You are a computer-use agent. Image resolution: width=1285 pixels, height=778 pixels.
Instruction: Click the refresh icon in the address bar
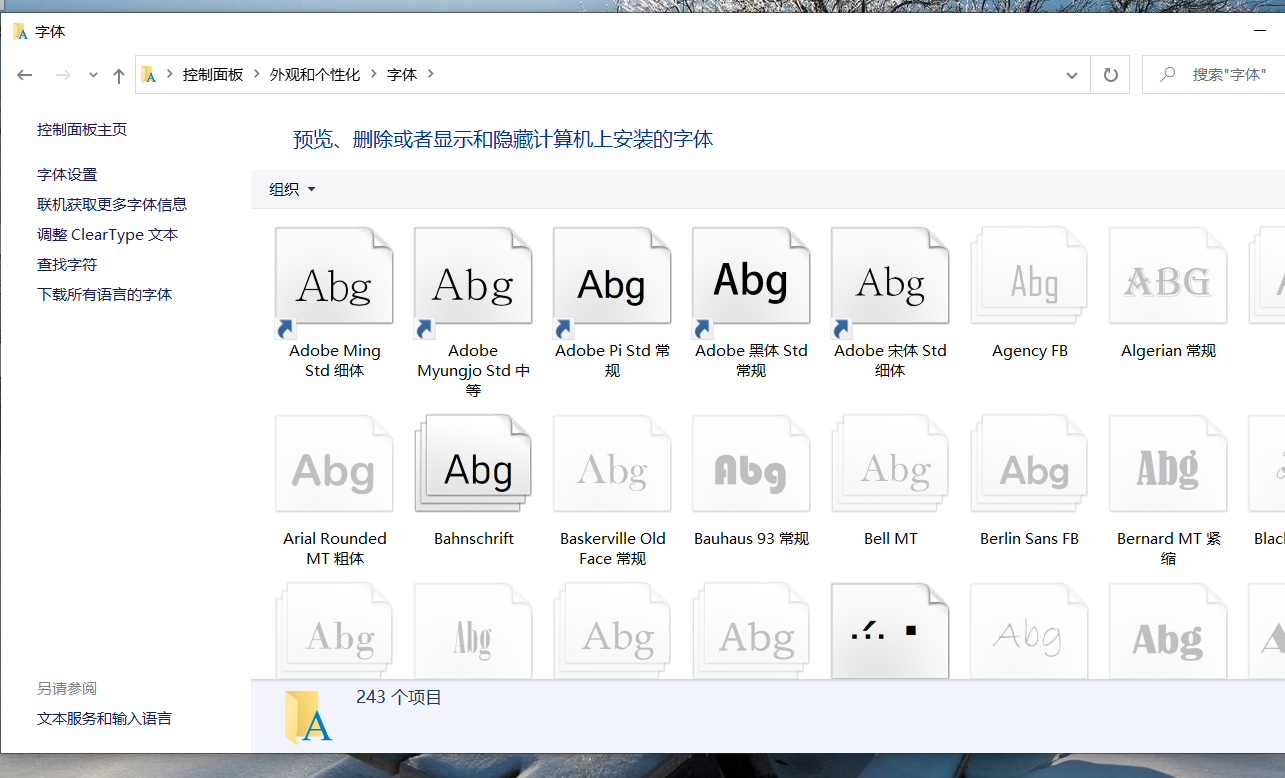pyautogui.click(x=1110, y=74)
